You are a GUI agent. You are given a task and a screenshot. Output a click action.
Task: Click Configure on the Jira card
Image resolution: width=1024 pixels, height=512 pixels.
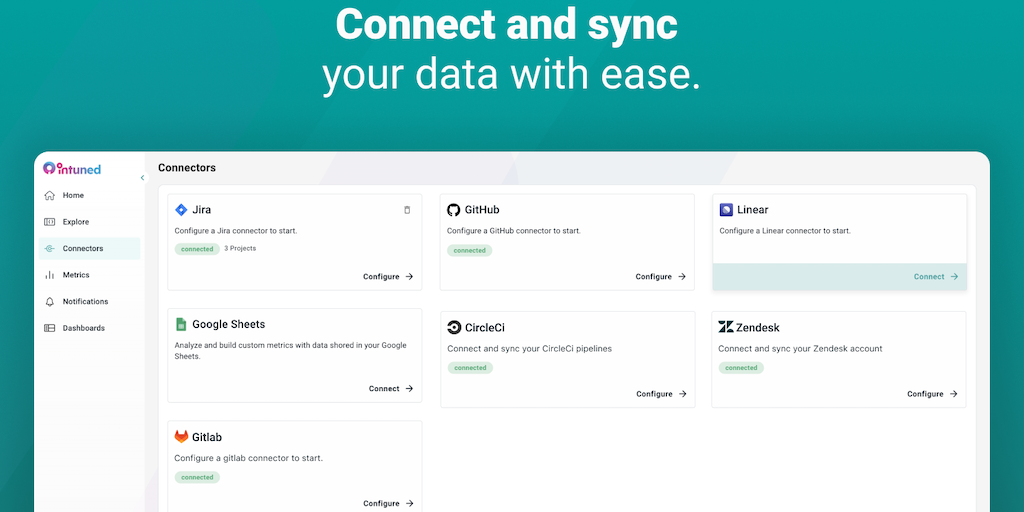381,277
